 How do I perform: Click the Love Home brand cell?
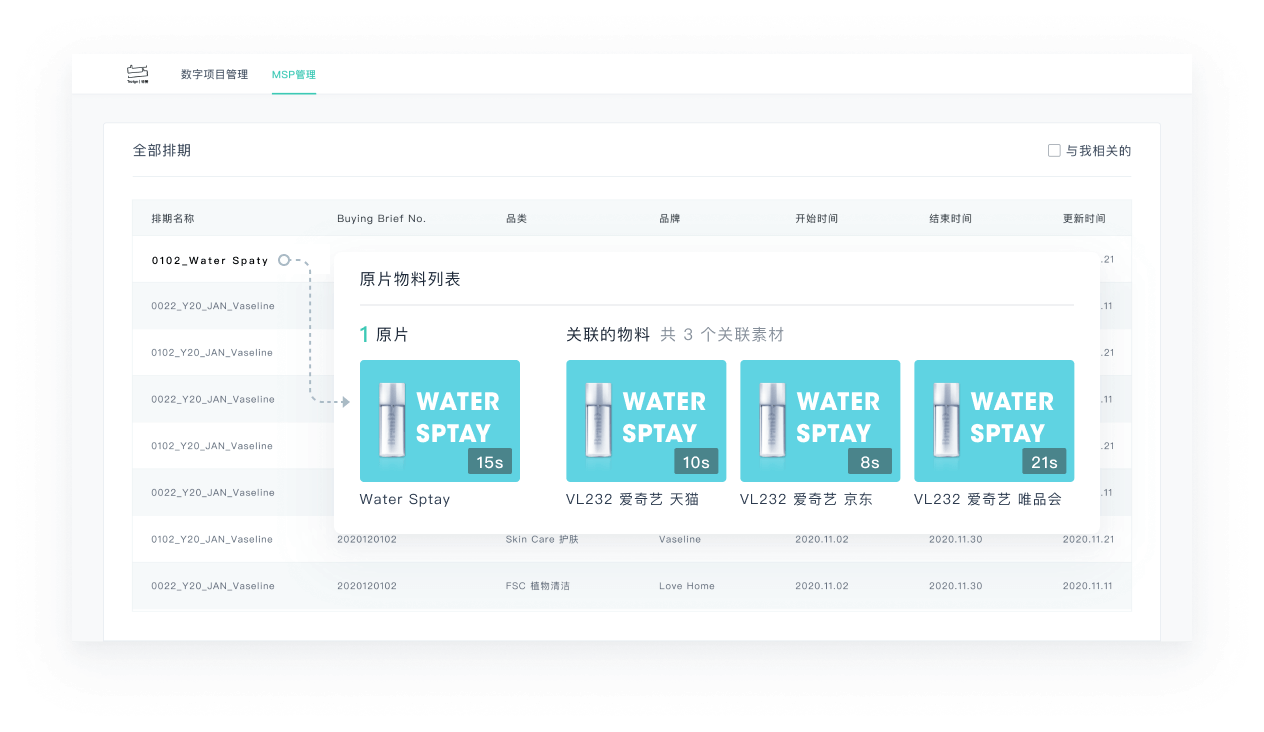coord(687,586)
